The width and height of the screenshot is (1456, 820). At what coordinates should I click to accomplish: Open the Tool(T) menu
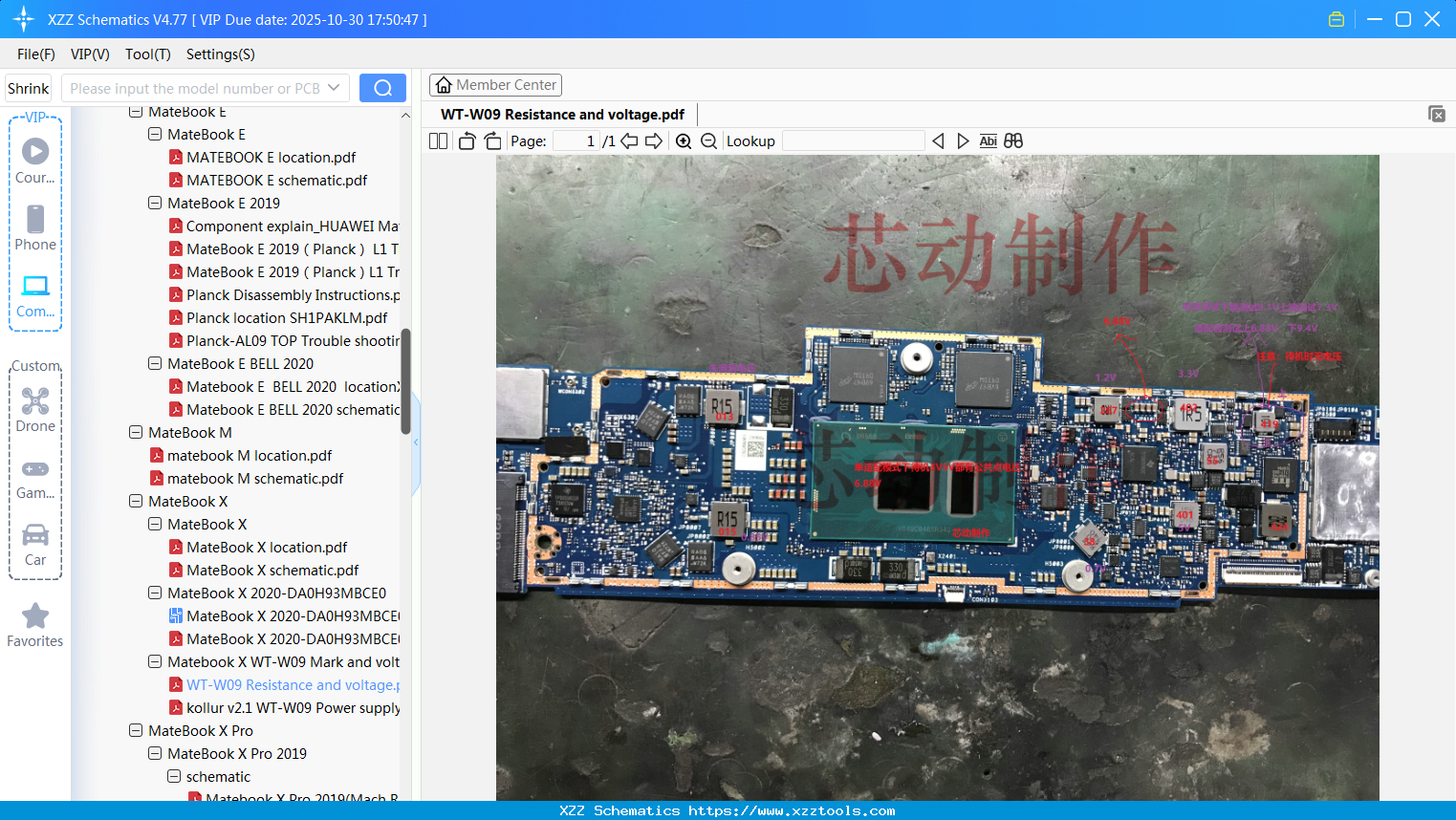tap(148, 54)
